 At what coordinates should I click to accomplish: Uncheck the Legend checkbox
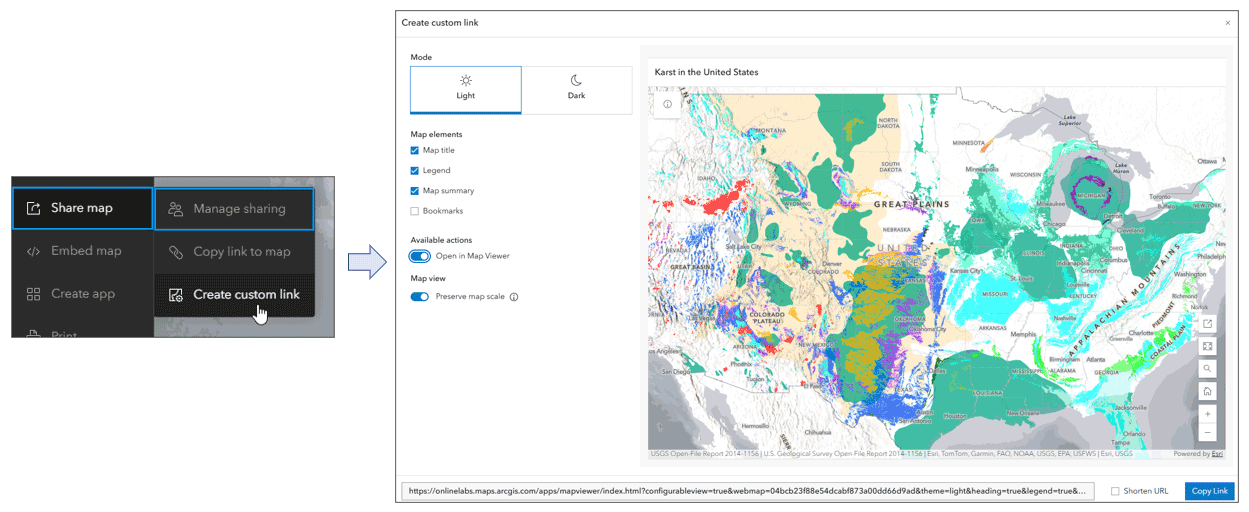pyautogui.click(x=415, y=171)
